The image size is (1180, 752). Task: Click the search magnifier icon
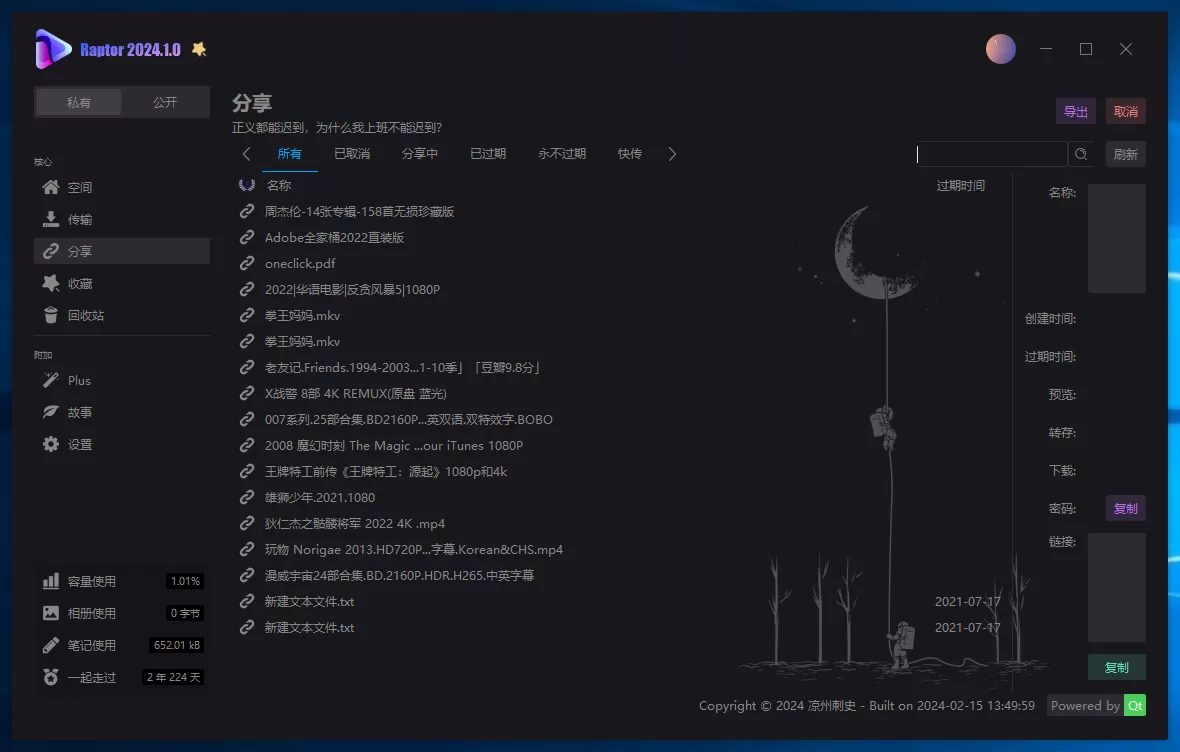pos(1081,154)
